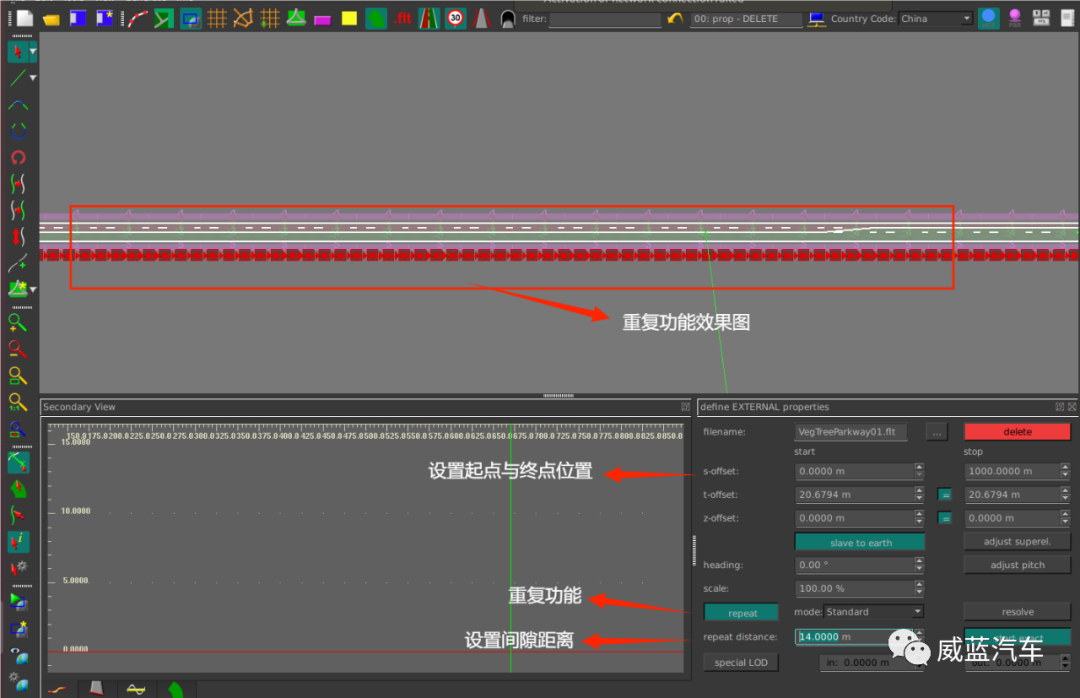Click the tunnel icon in toolbar
This screenshot has height=698, width=1080.
[x=508, y=19]
